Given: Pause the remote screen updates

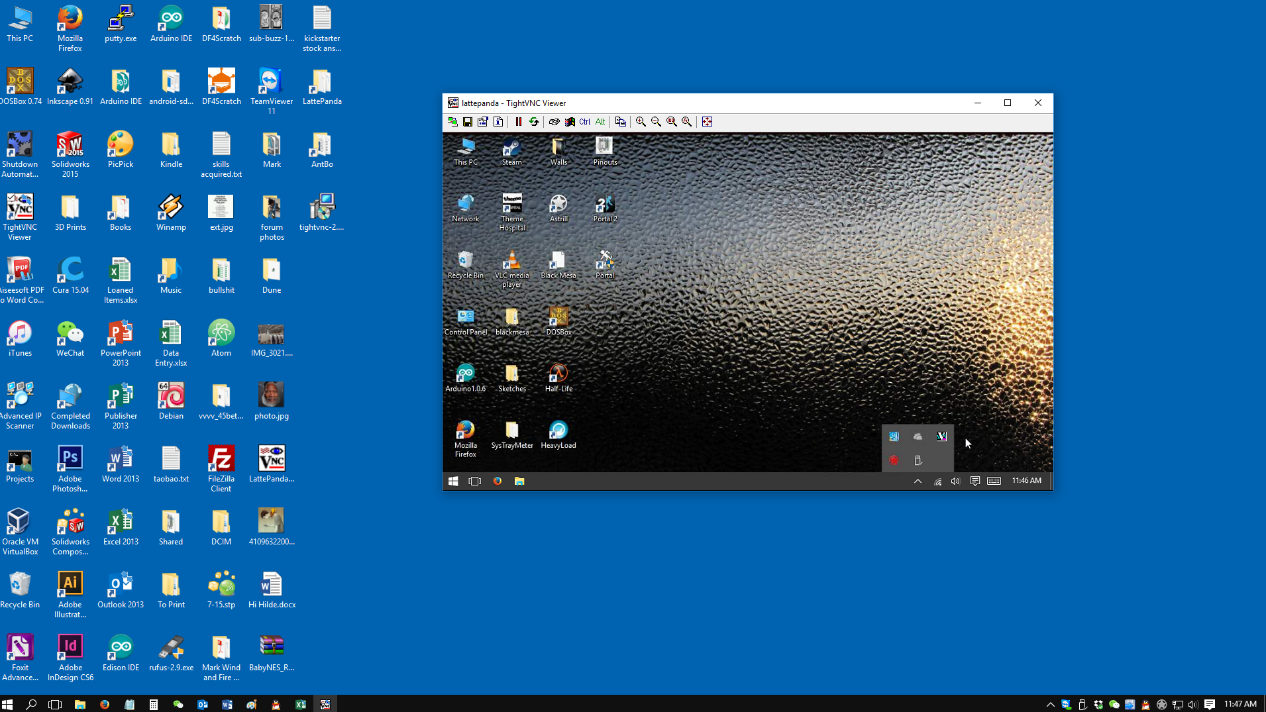Looking at the screenshot, I should [518, 122].
